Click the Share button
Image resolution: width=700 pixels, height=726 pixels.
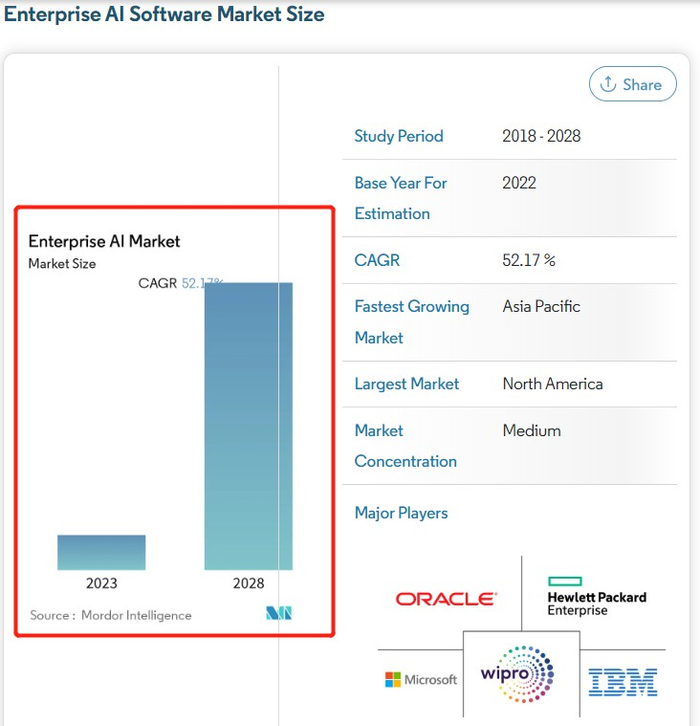(632, 85)
